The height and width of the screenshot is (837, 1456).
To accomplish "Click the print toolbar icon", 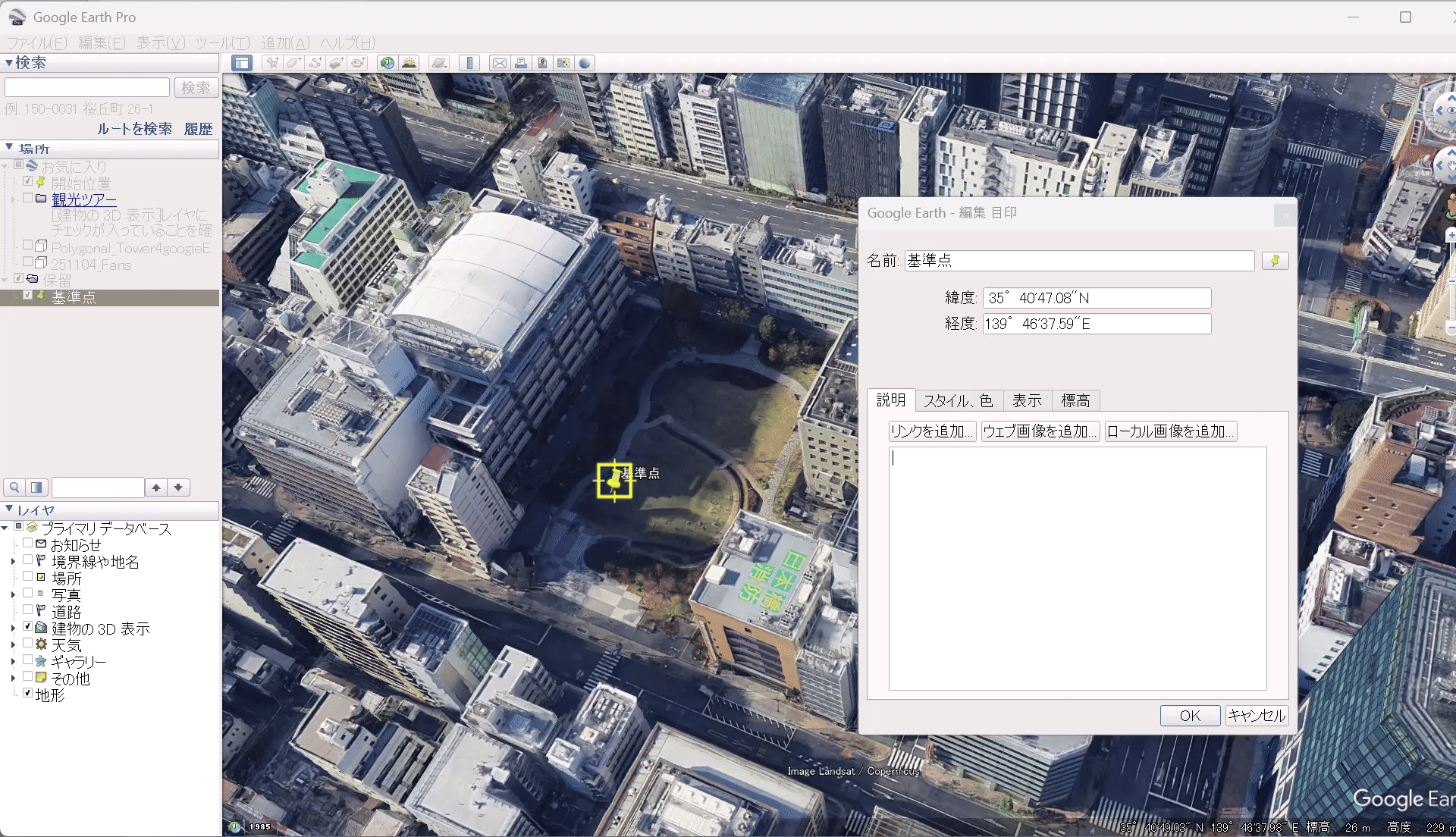I will (521, 63).
